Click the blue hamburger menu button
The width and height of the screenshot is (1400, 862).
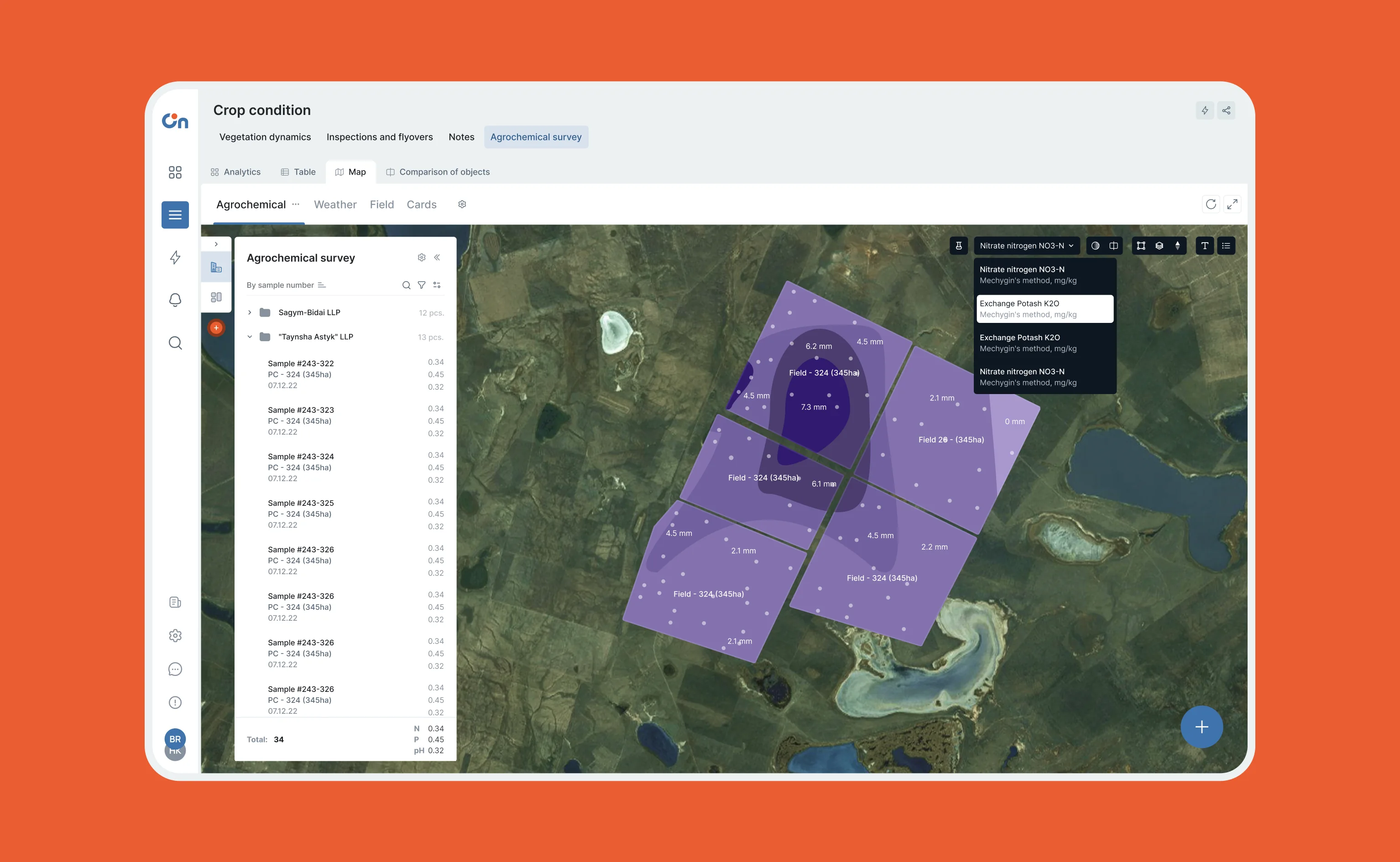(x=175, y=215)
